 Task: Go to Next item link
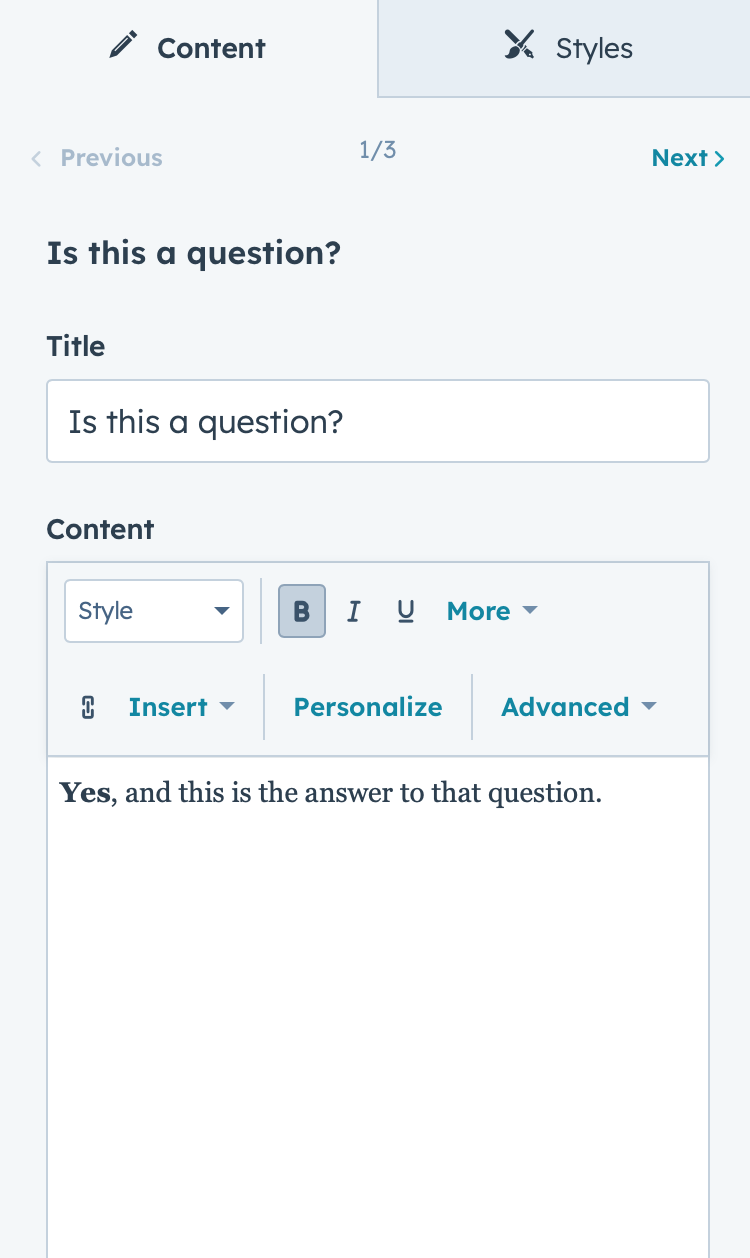point(688,158)
